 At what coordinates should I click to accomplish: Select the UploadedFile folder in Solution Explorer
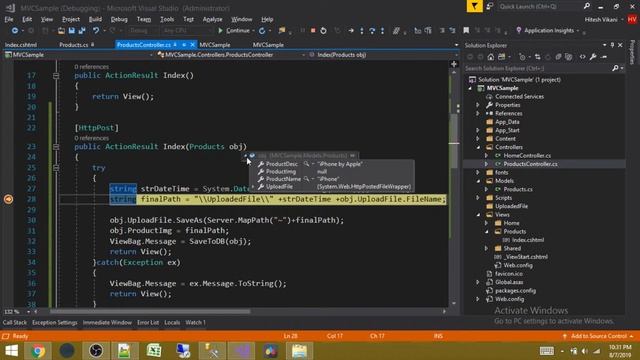point(511,206)
